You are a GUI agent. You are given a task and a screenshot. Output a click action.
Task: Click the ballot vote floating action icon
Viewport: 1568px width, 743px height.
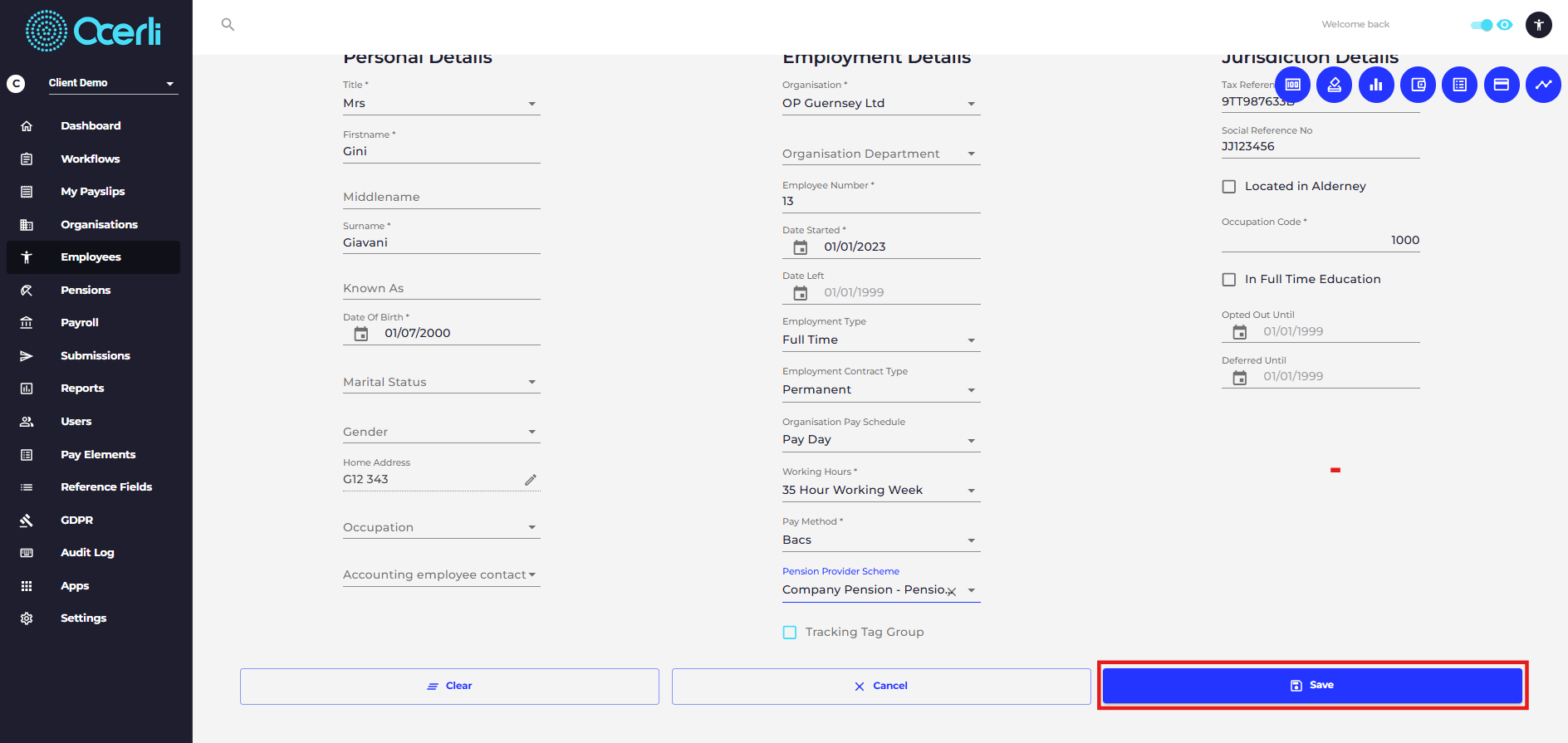click(x=1335, y=85)
